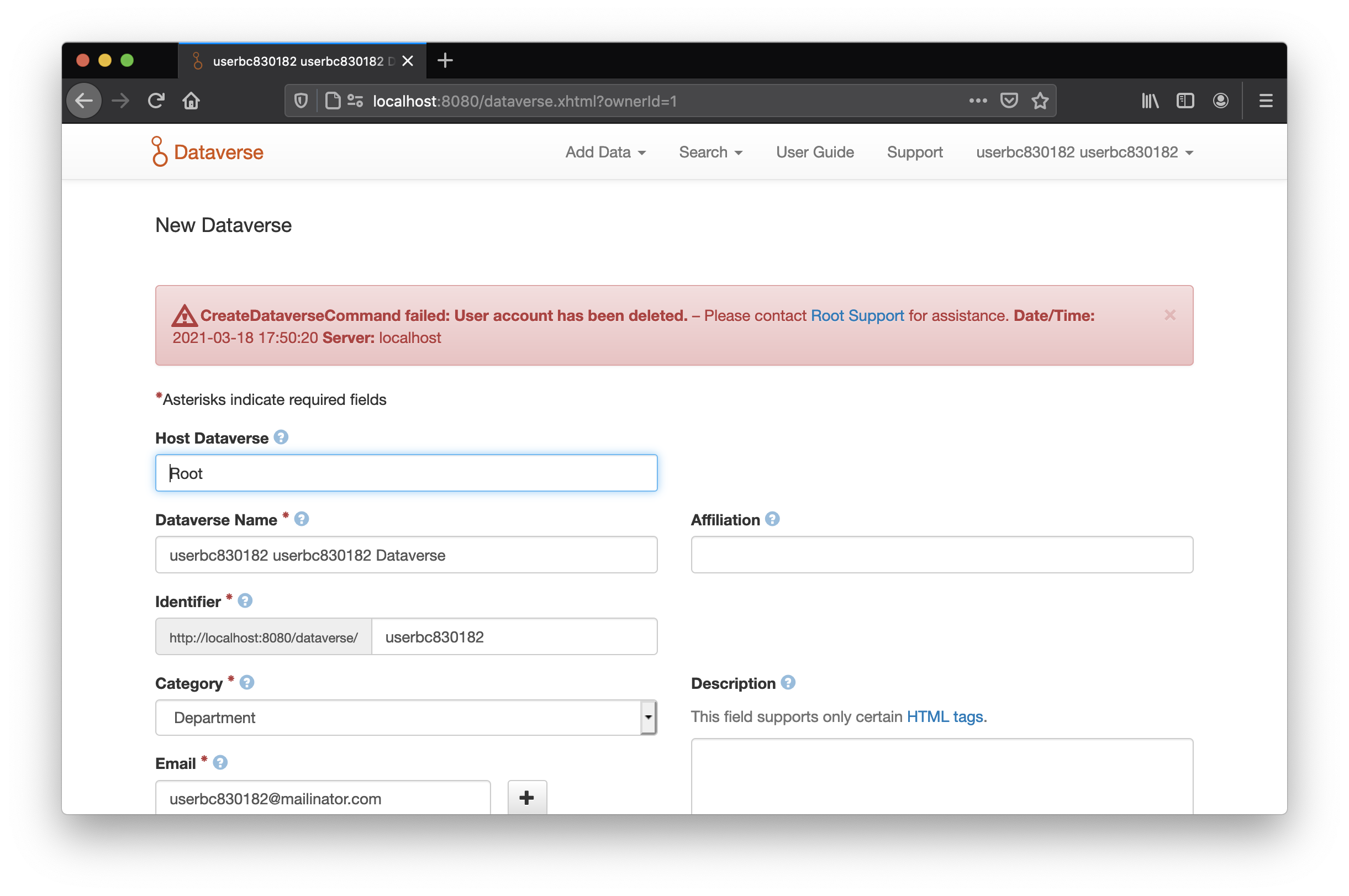The image size is (1349, 896).
Task: Click the Root Support link
Action: (856, 316)
